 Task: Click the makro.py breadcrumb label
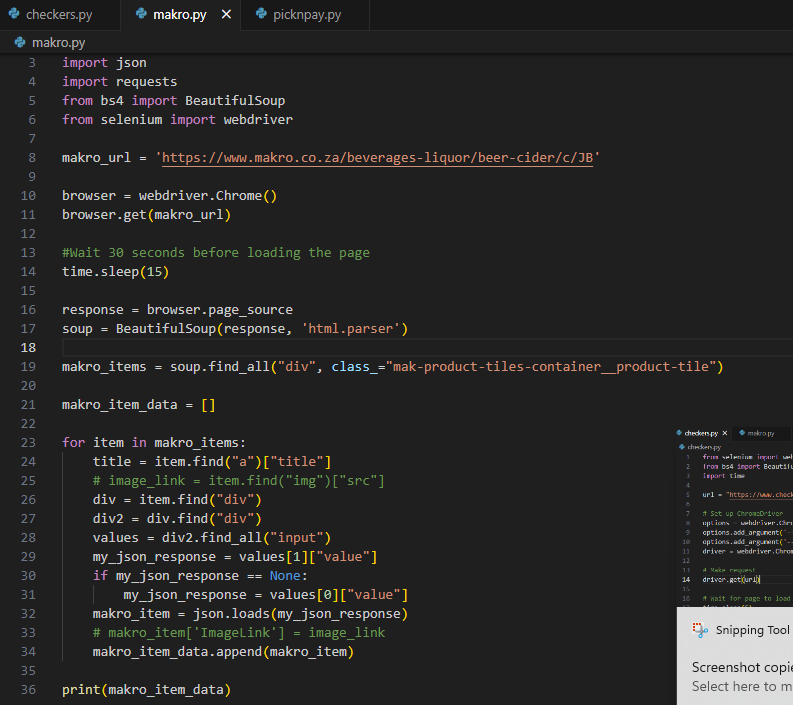click(x=58, y=42)
